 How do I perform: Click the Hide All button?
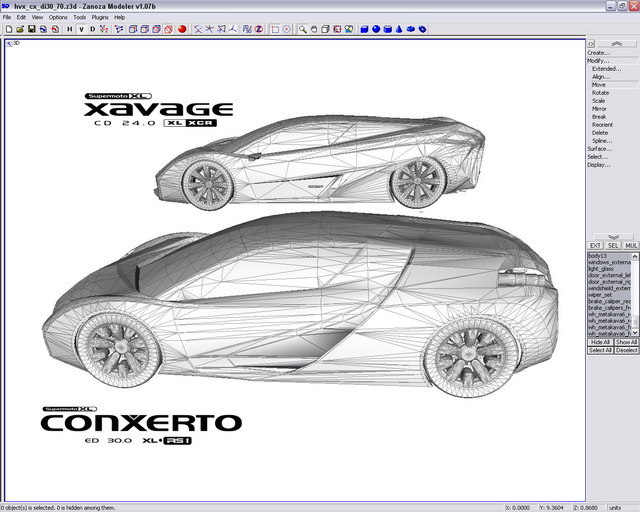600,342
